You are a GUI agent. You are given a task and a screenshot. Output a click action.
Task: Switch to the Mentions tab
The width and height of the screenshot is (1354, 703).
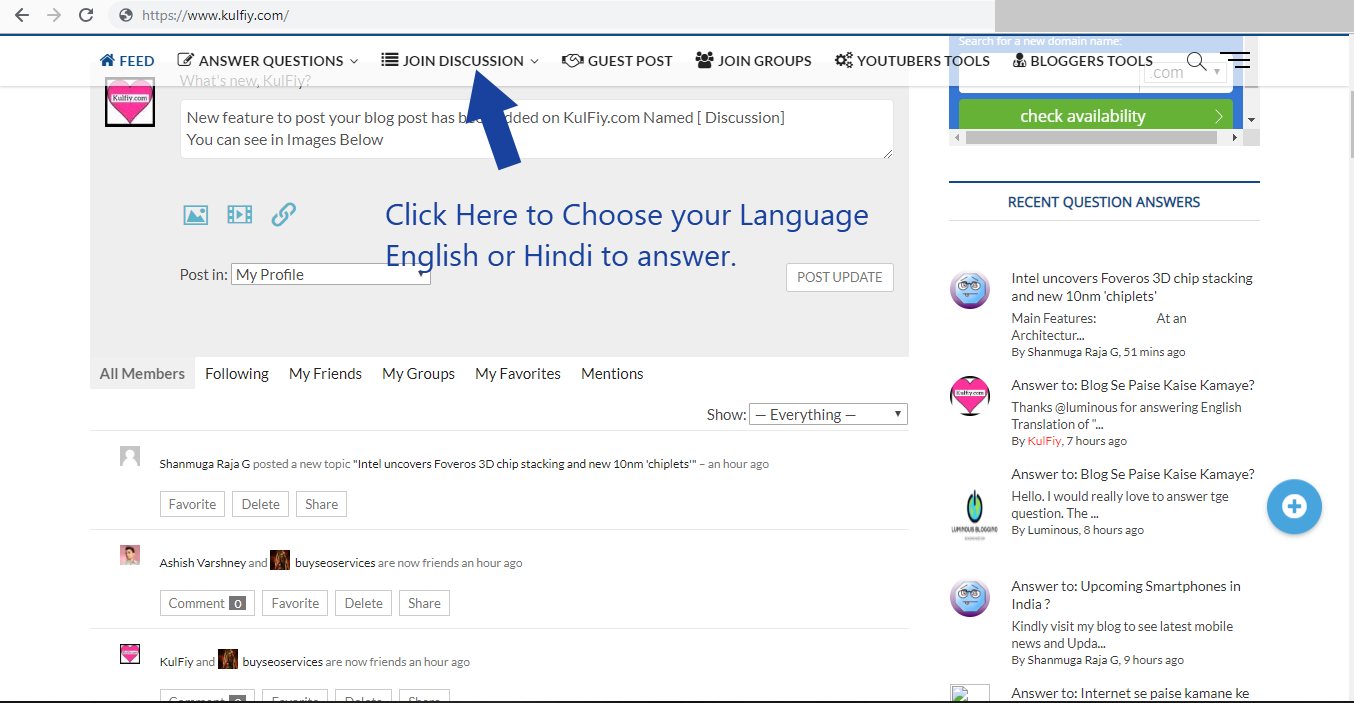click(x=612, y=374)
